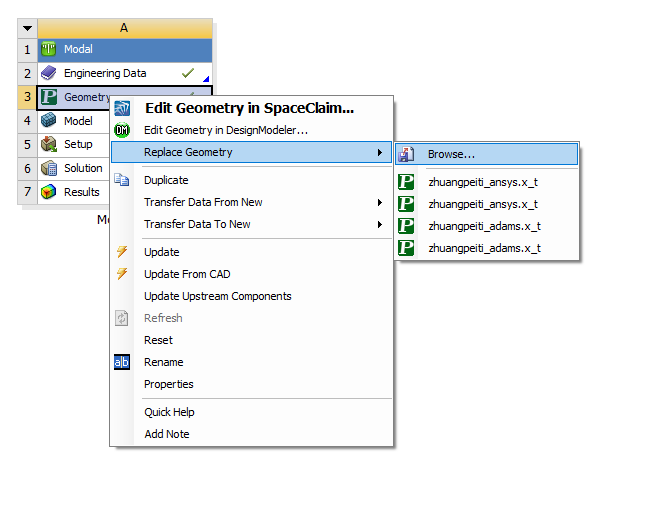Select the Setup cell label
The image size is (645, 508).
(x=78, y=144)
